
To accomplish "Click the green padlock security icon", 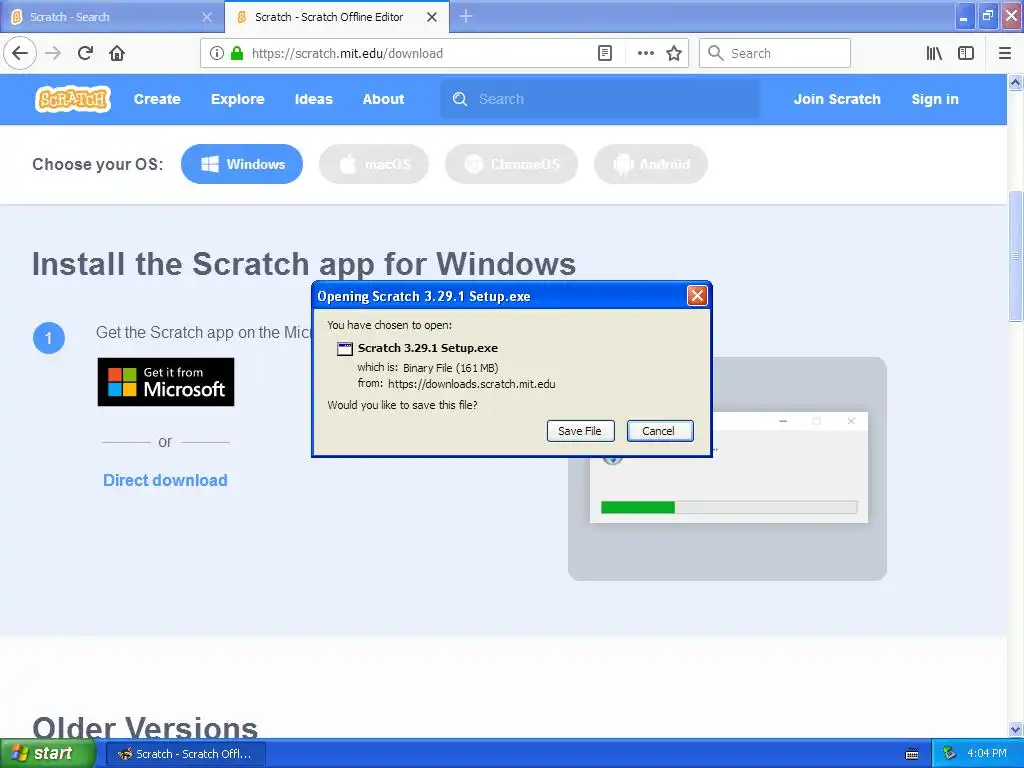I will pos(237,53).
